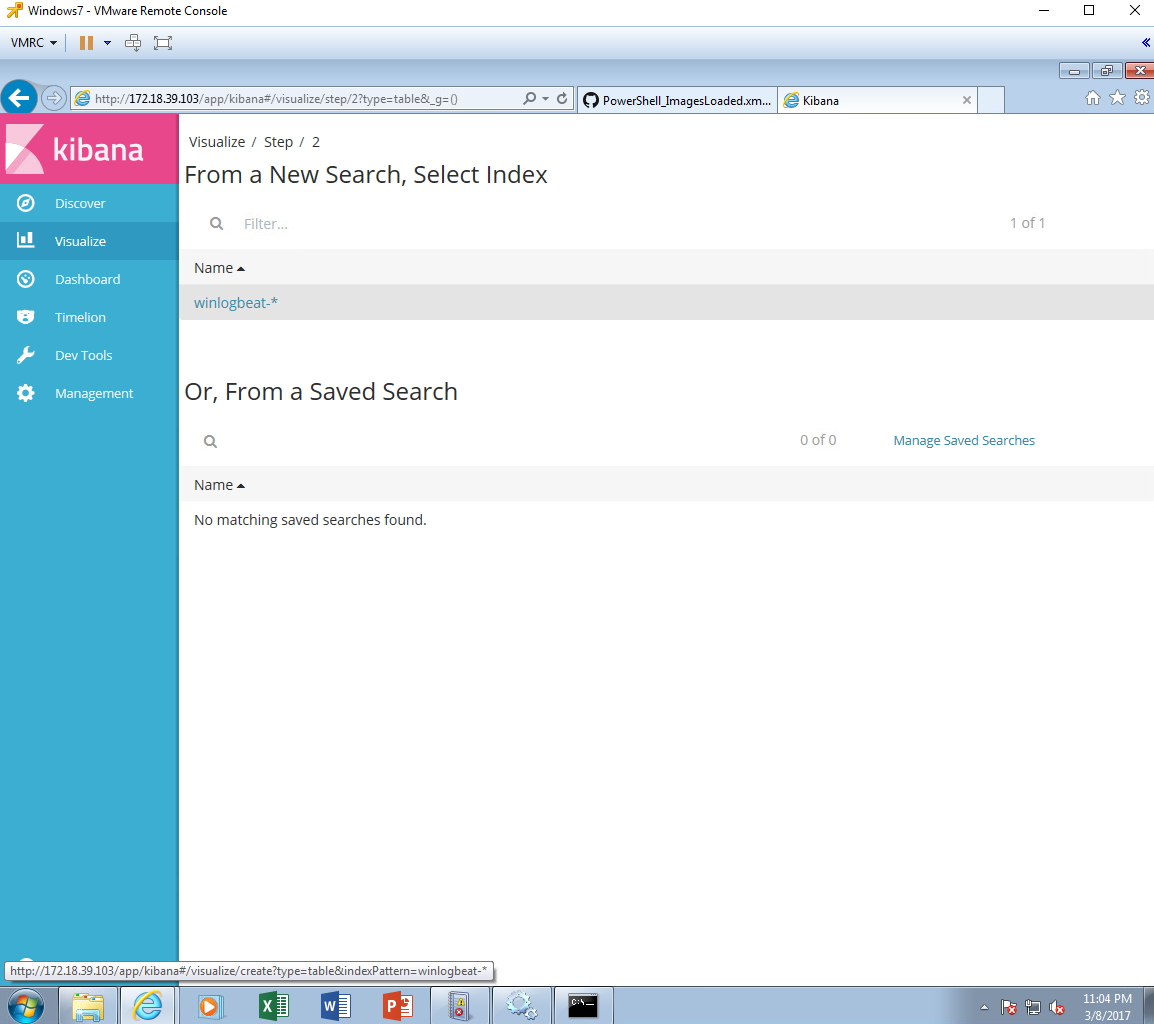Image resolution: width=1154 pixels, height=1024 pixels.
Task: Click the Discover compass icon
Action: (x=26, y=203)
